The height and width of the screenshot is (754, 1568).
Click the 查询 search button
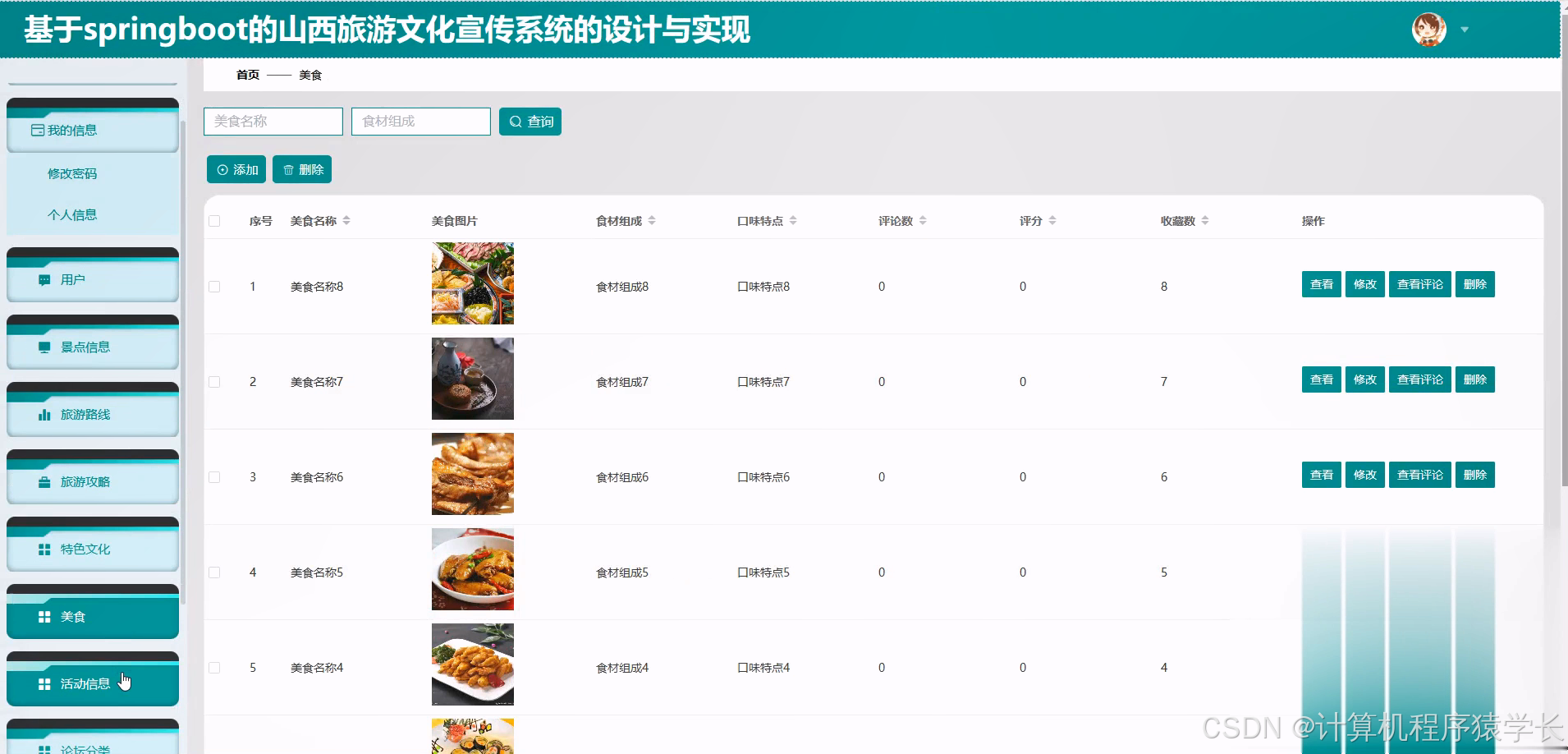click(530, 122)
